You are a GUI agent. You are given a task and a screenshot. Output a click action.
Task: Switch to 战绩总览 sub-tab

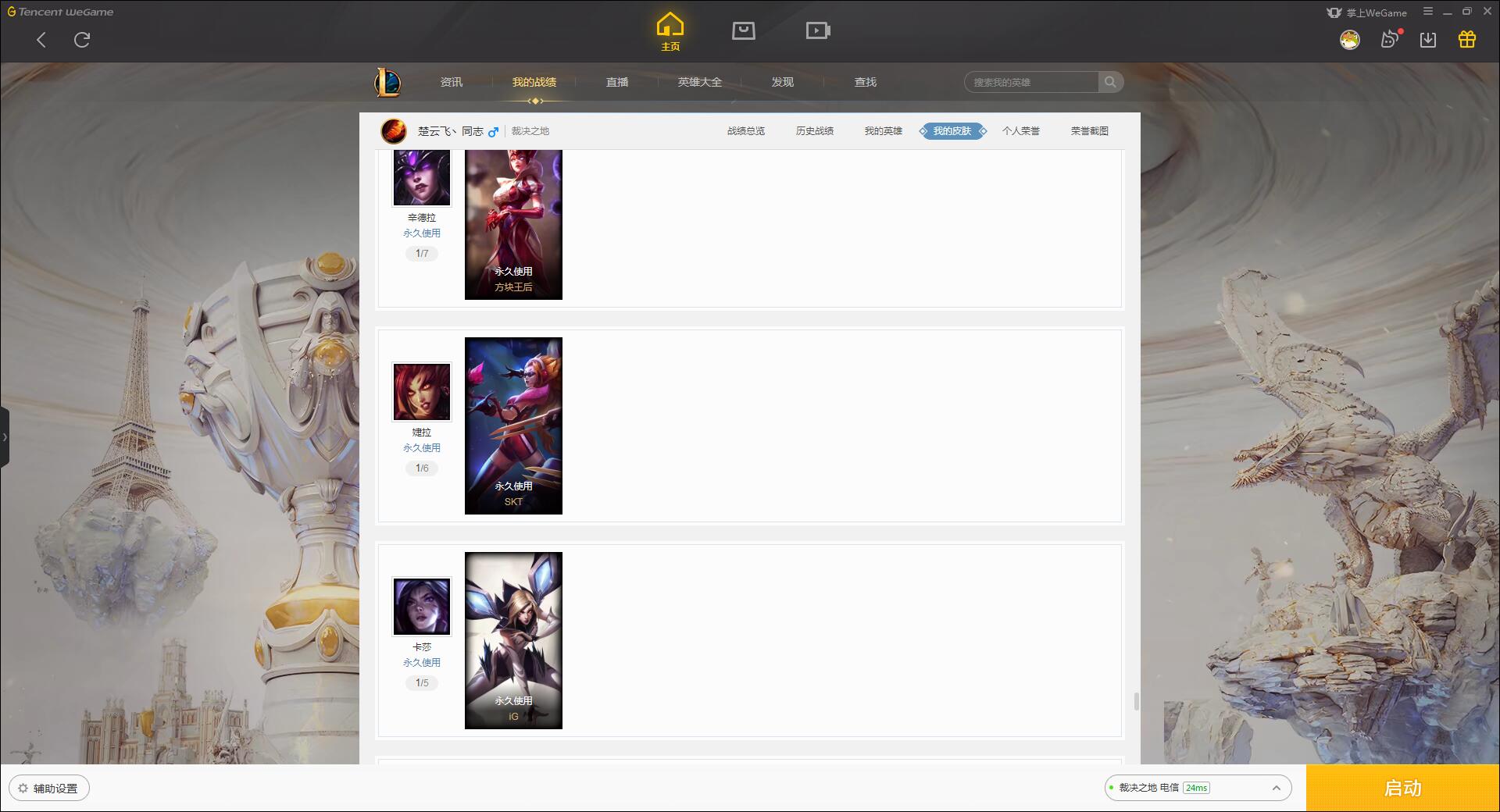(x=746, y=131)
